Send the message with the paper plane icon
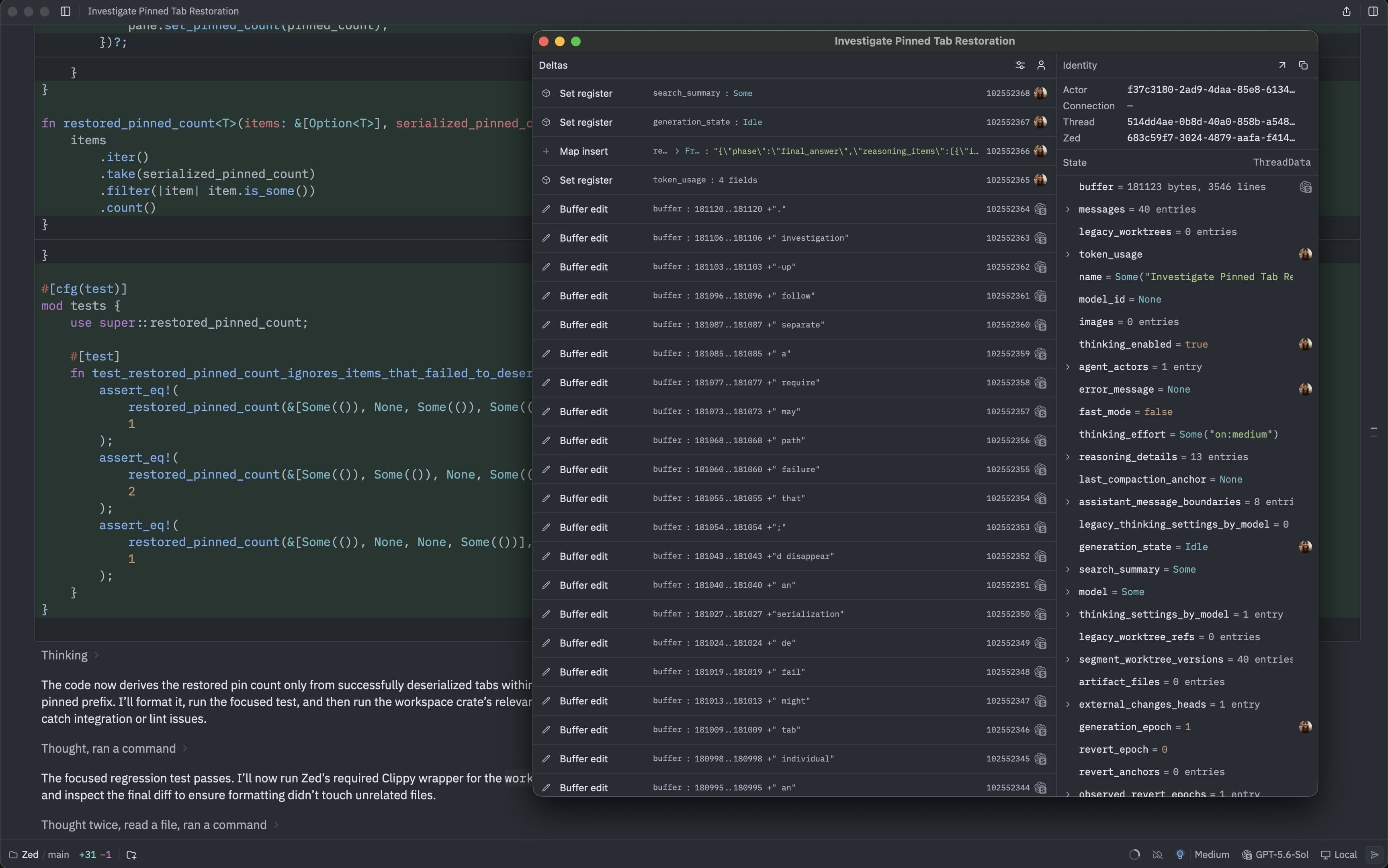 pyautogui.click(x=1374, y=855)
